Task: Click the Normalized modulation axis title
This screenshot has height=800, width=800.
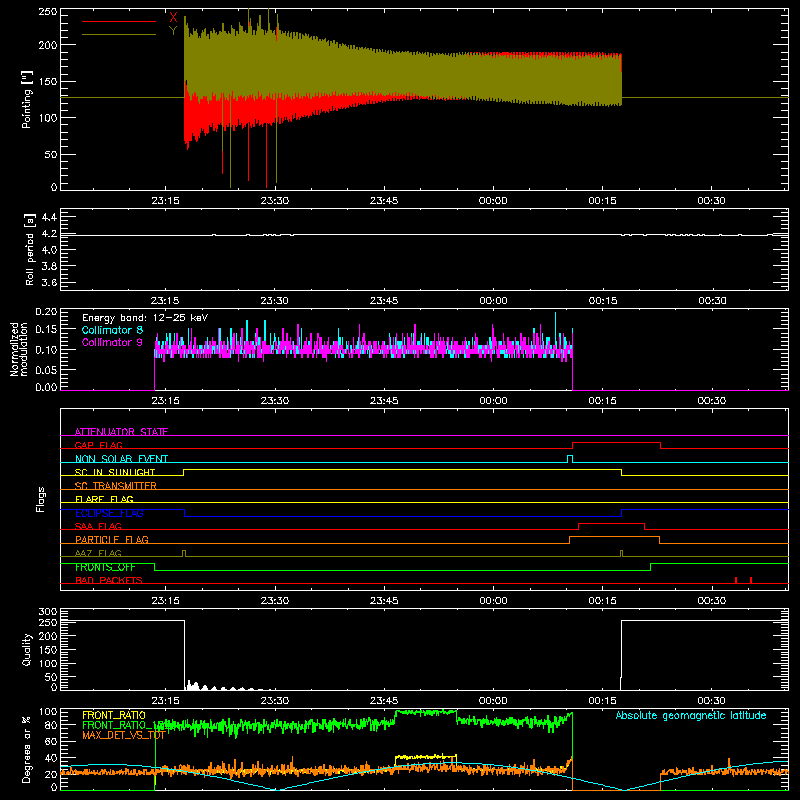Action: 19,349
